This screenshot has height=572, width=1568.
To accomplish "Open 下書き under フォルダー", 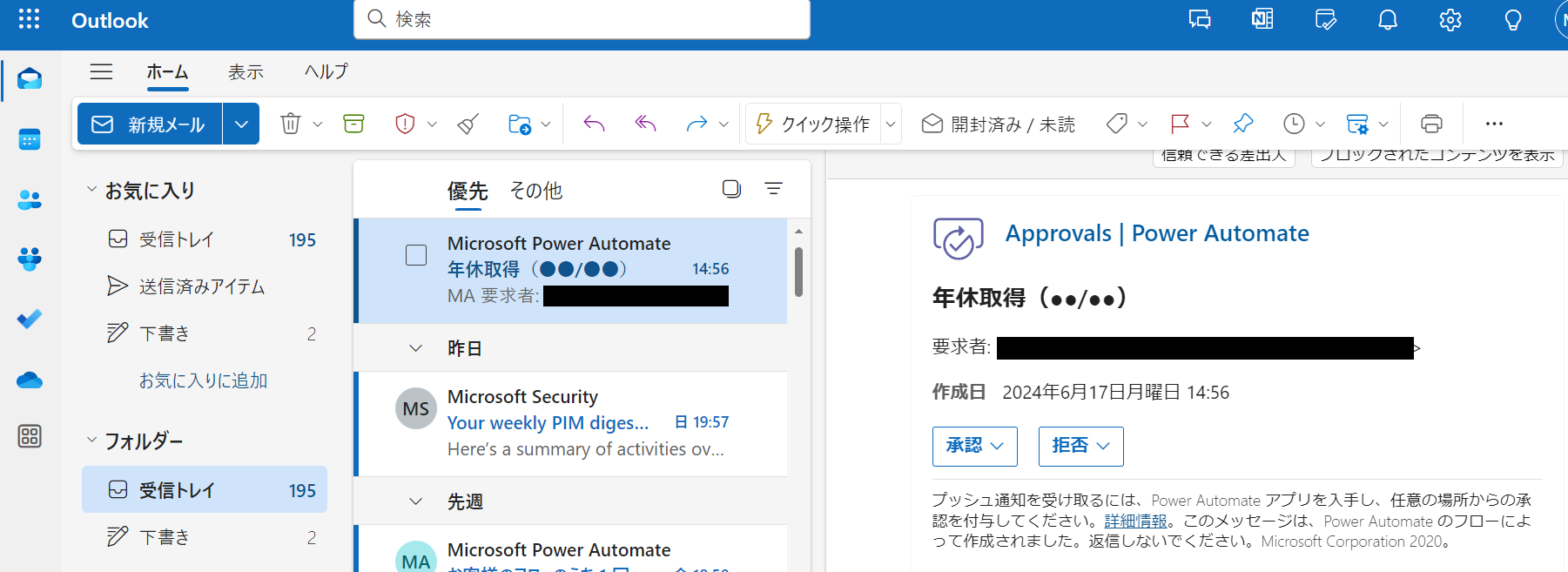I will tap(205, 537).
